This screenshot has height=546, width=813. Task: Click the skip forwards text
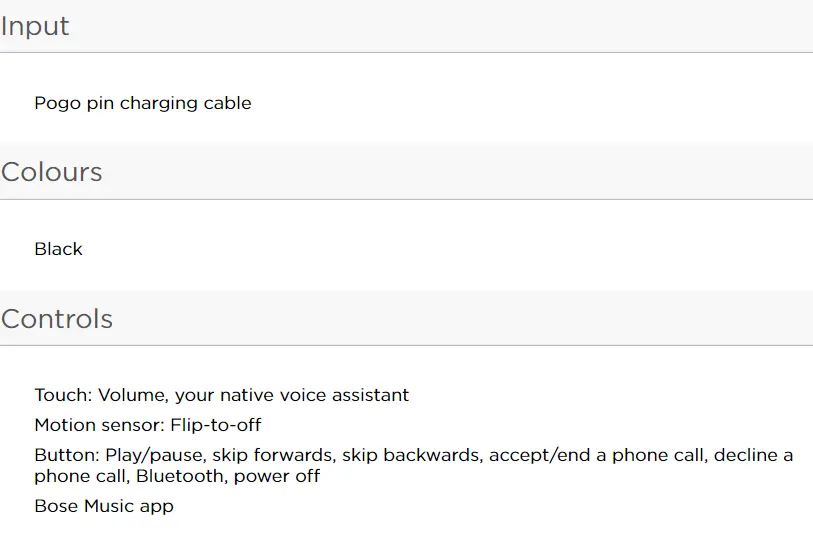(x=272, y=455)
